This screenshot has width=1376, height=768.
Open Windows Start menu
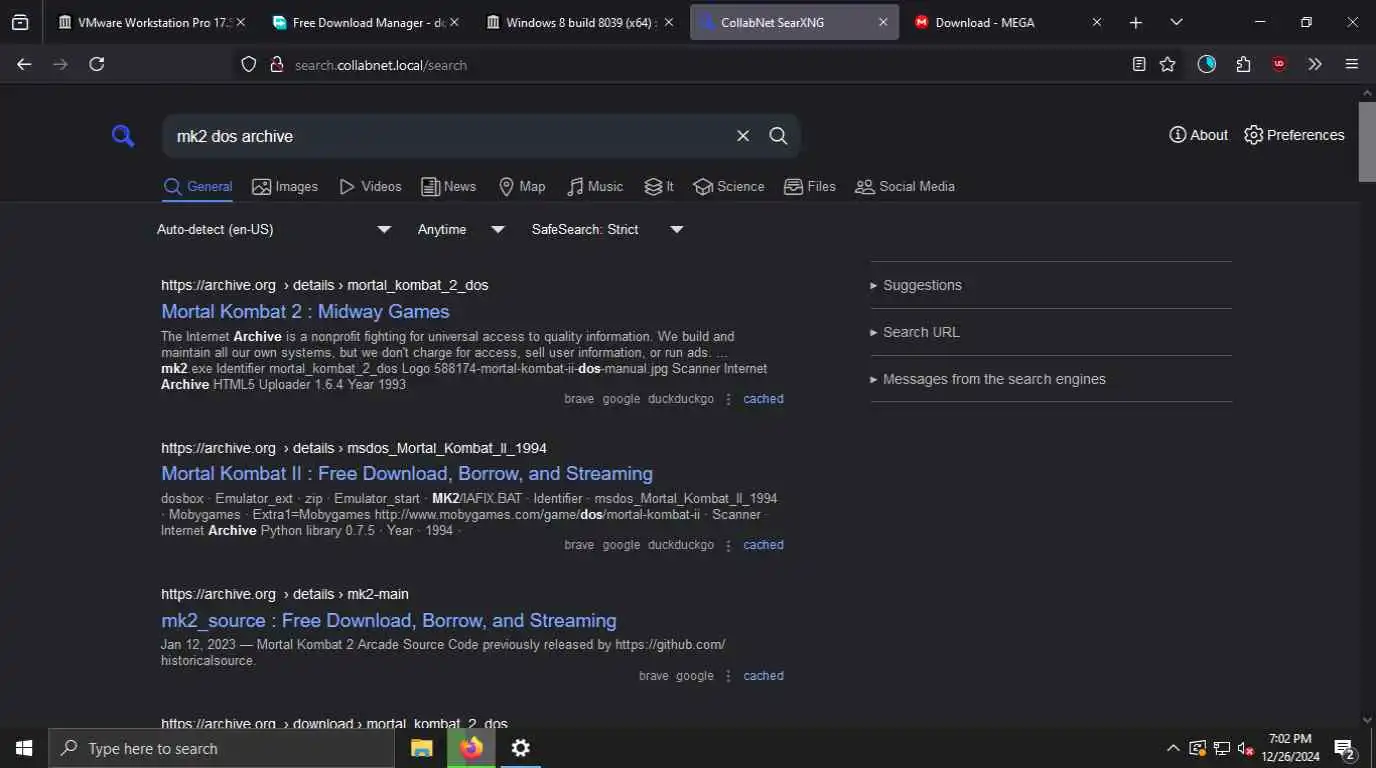click(x=24, y=748)
